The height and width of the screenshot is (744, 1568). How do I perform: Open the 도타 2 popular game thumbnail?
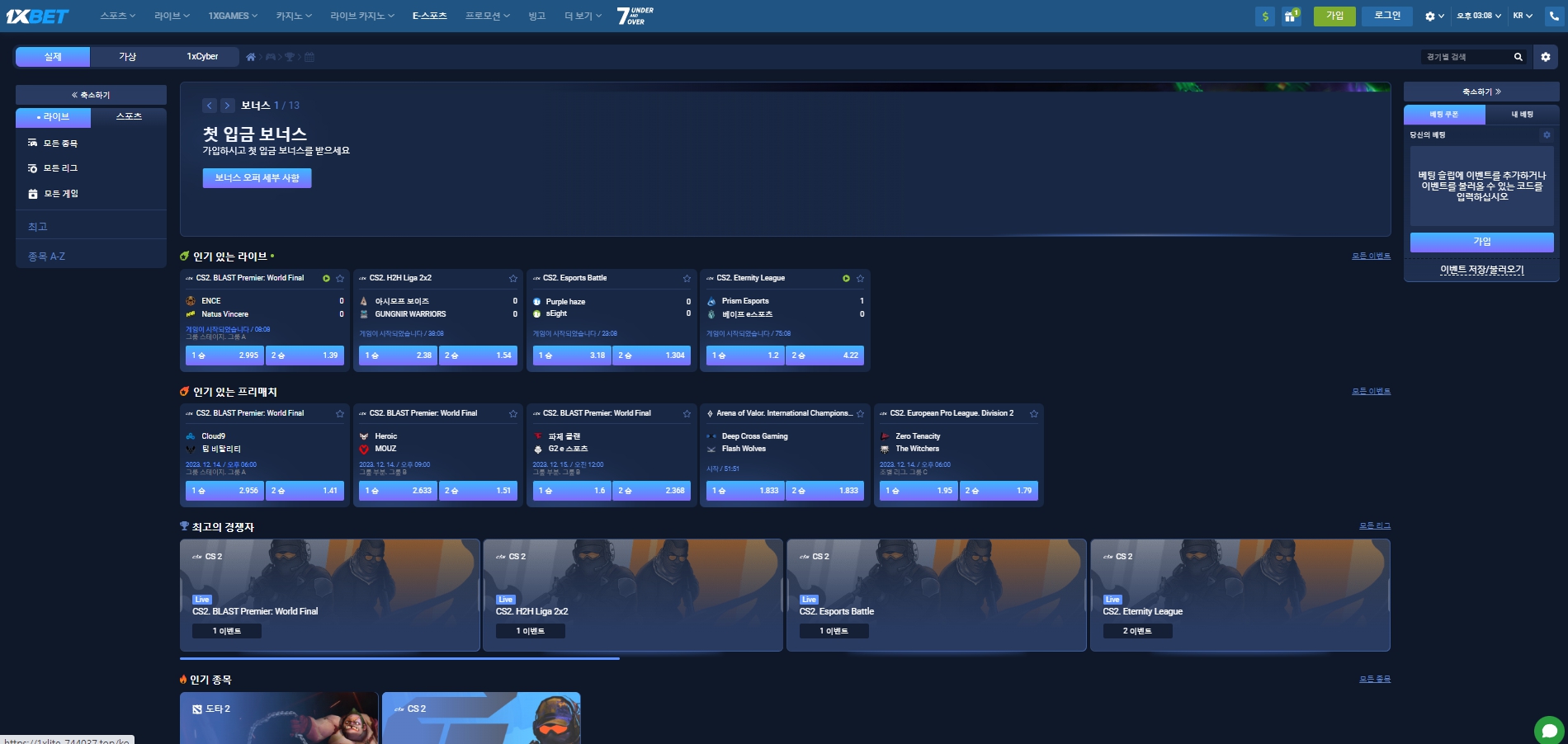click(279, 718)
